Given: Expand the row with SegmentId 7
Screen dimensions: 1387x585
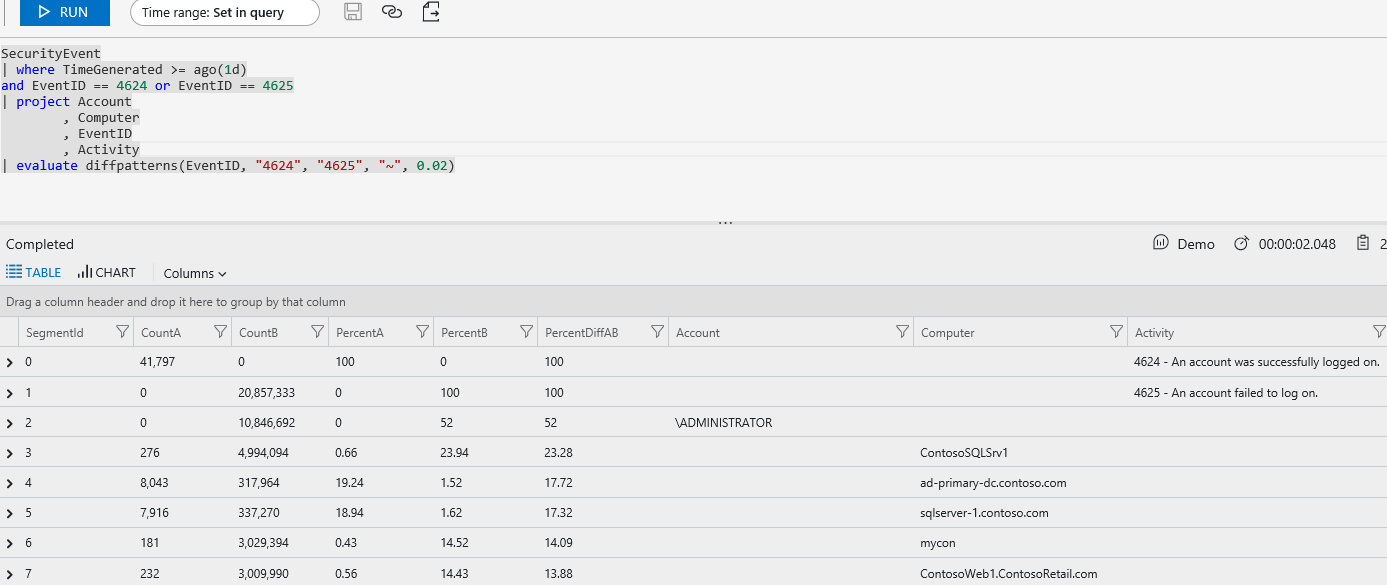Looking at the screenshot, I should (10, 574).
